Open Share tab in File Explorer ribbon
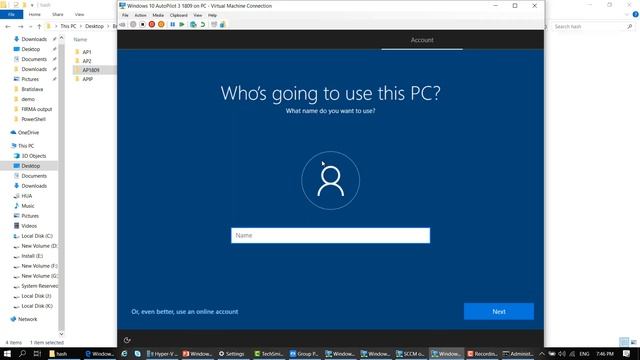This screenshot has width=640, height=360. point(58,14)
